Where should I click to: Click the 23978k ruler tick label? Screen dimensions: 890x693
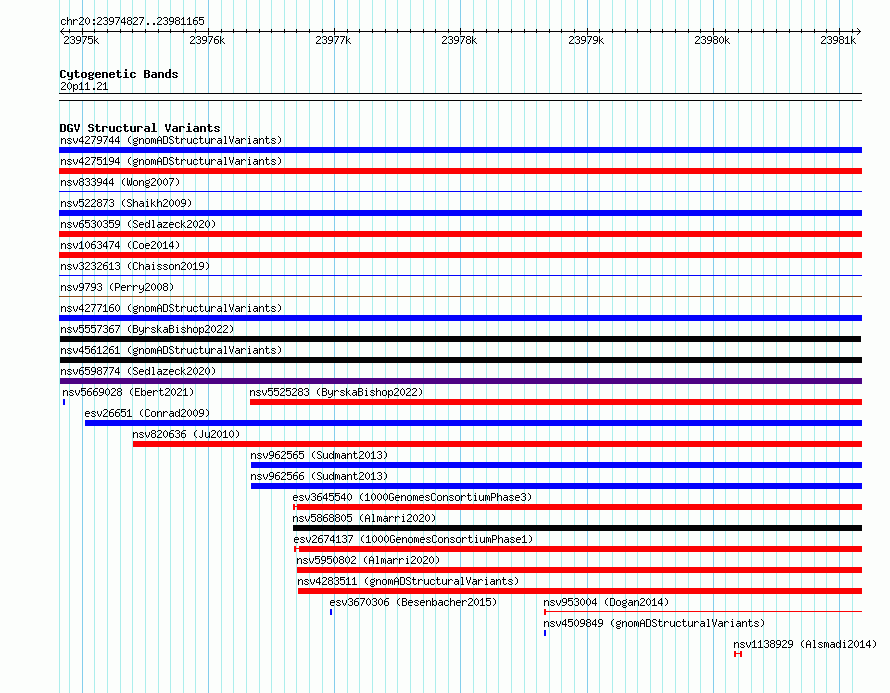[459, 40]
